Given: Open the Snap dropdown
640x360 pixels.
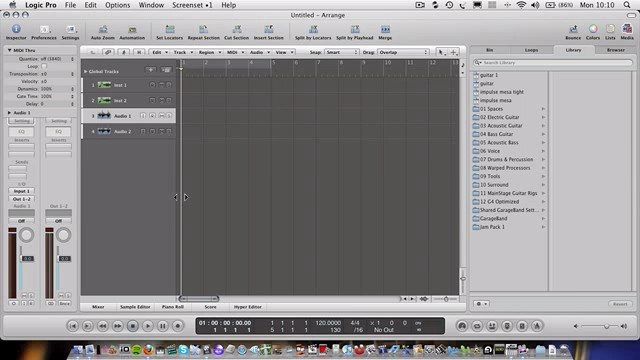Looking at the screenshot, I should 342,52.
